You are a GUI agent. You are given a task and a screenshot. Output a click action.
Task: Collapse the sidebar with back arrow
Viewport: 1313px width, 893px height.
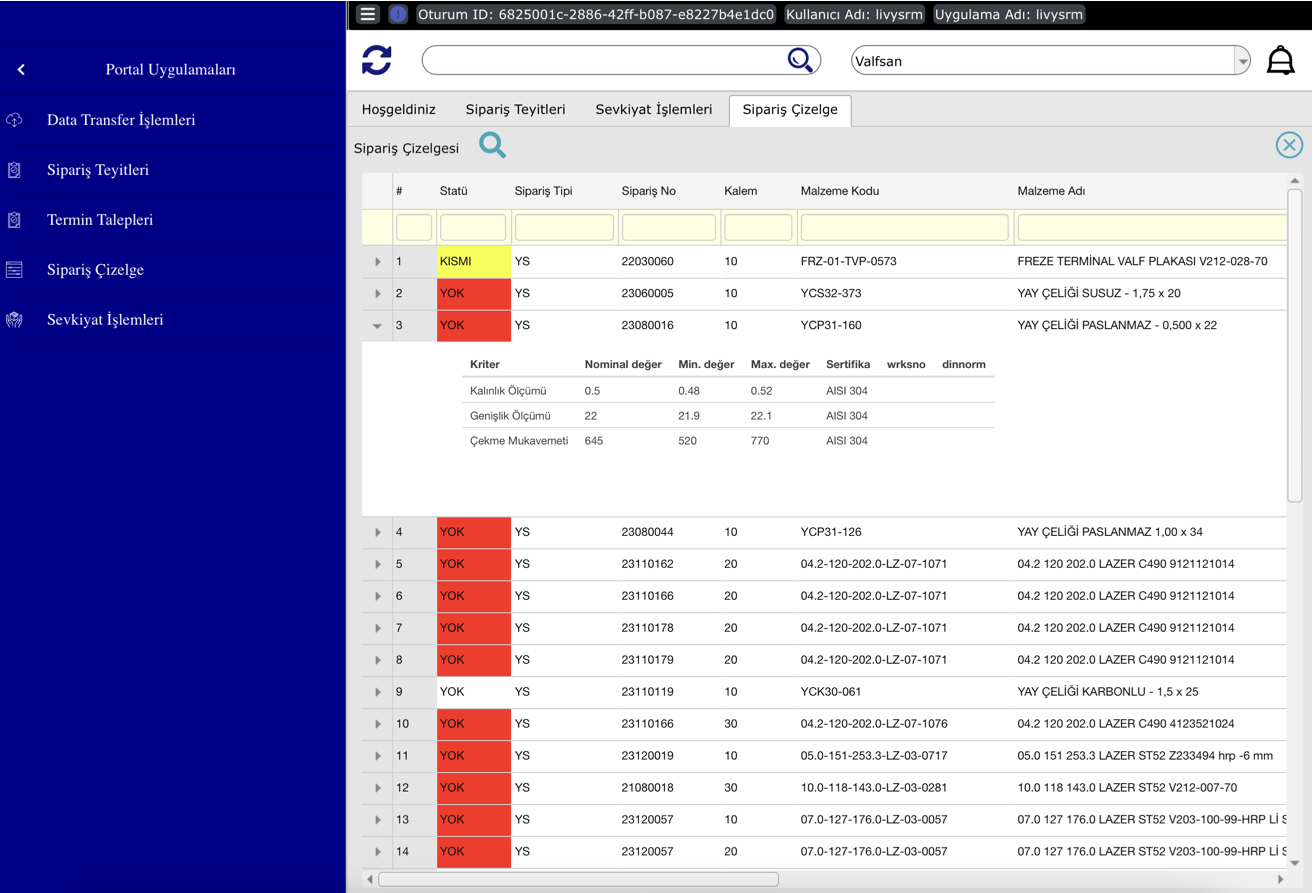[21, 70]
